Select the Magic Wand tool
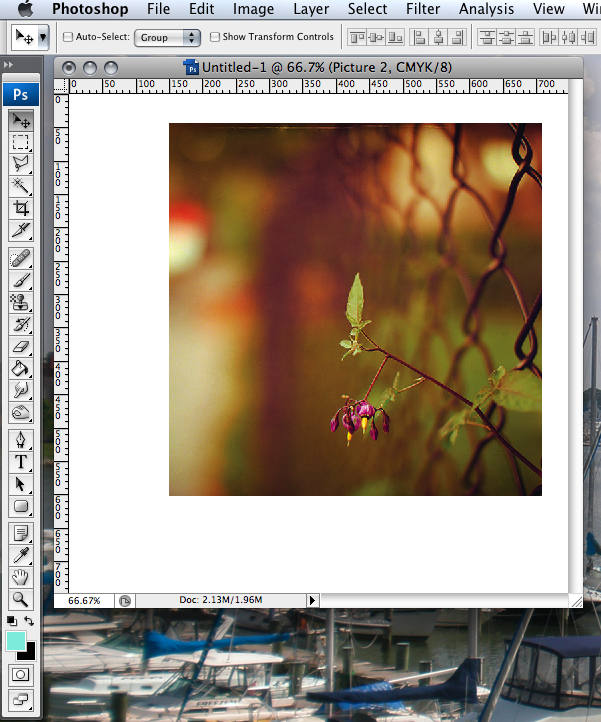Viewport: 601px width, 722px height. coord(21,186)
